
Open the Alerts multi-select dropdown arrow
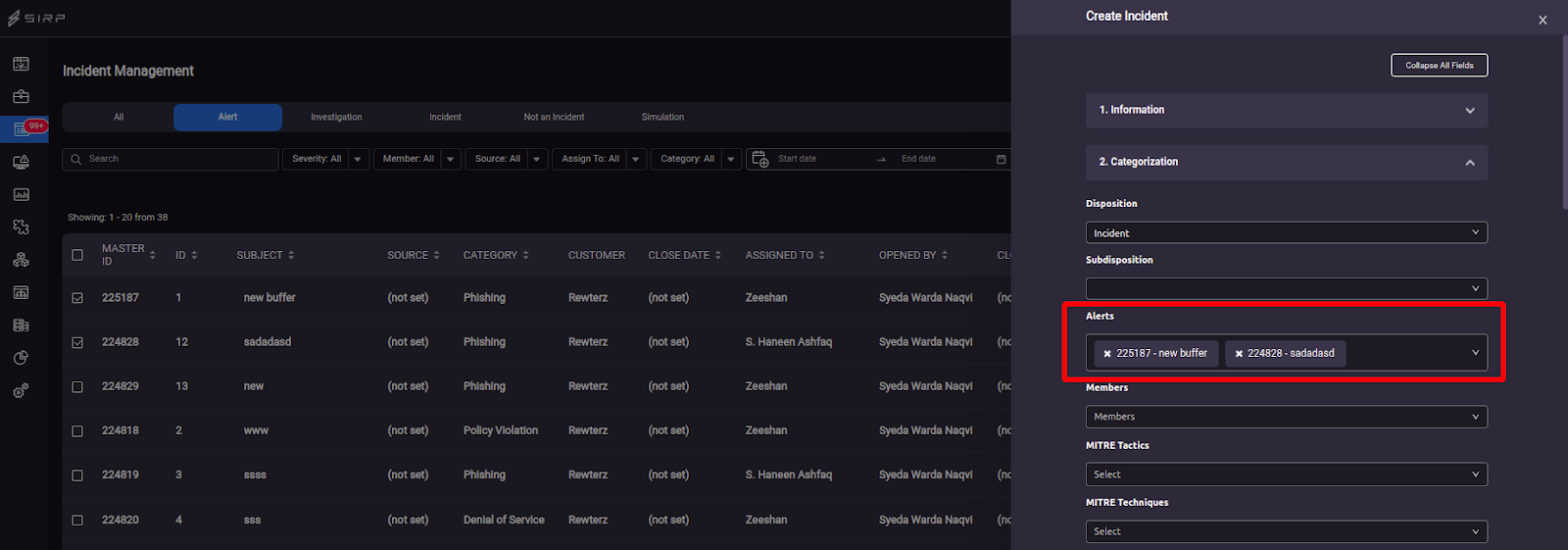1475,353
